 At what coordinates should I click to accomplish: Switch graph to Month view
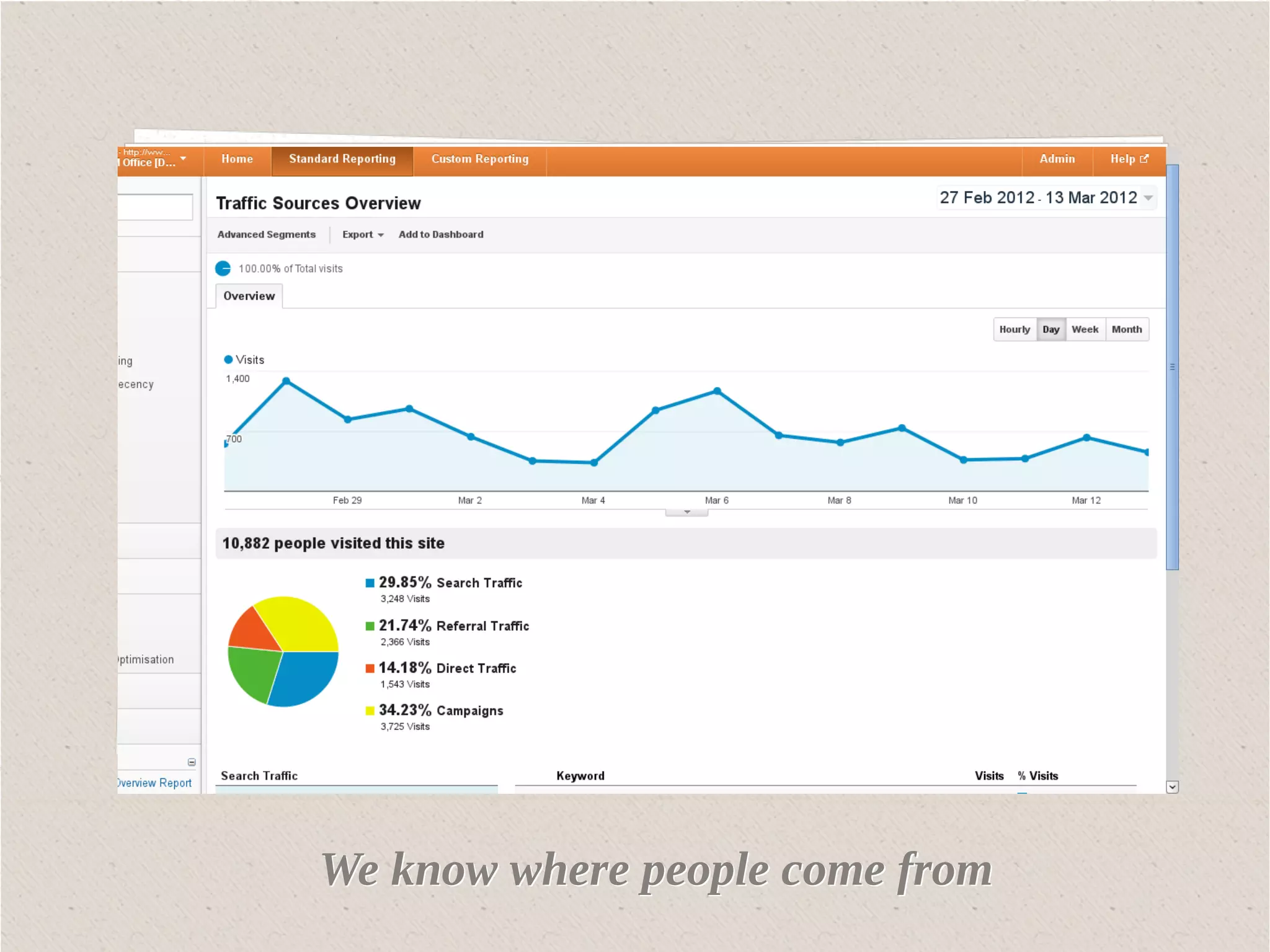1126,329
